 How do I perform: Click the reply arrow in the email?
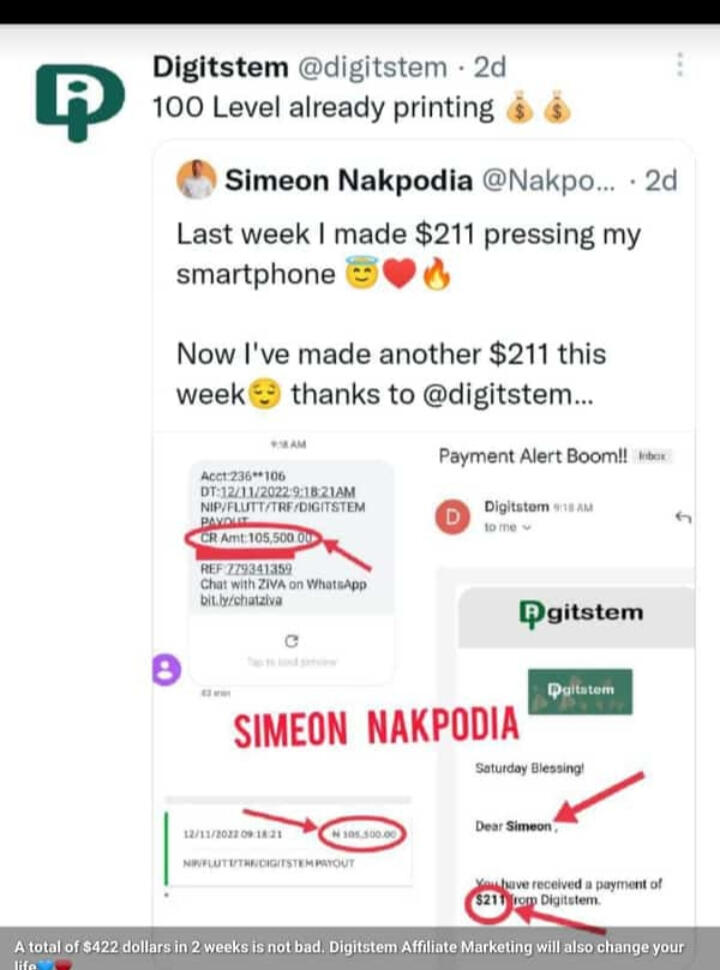(684, 516)
